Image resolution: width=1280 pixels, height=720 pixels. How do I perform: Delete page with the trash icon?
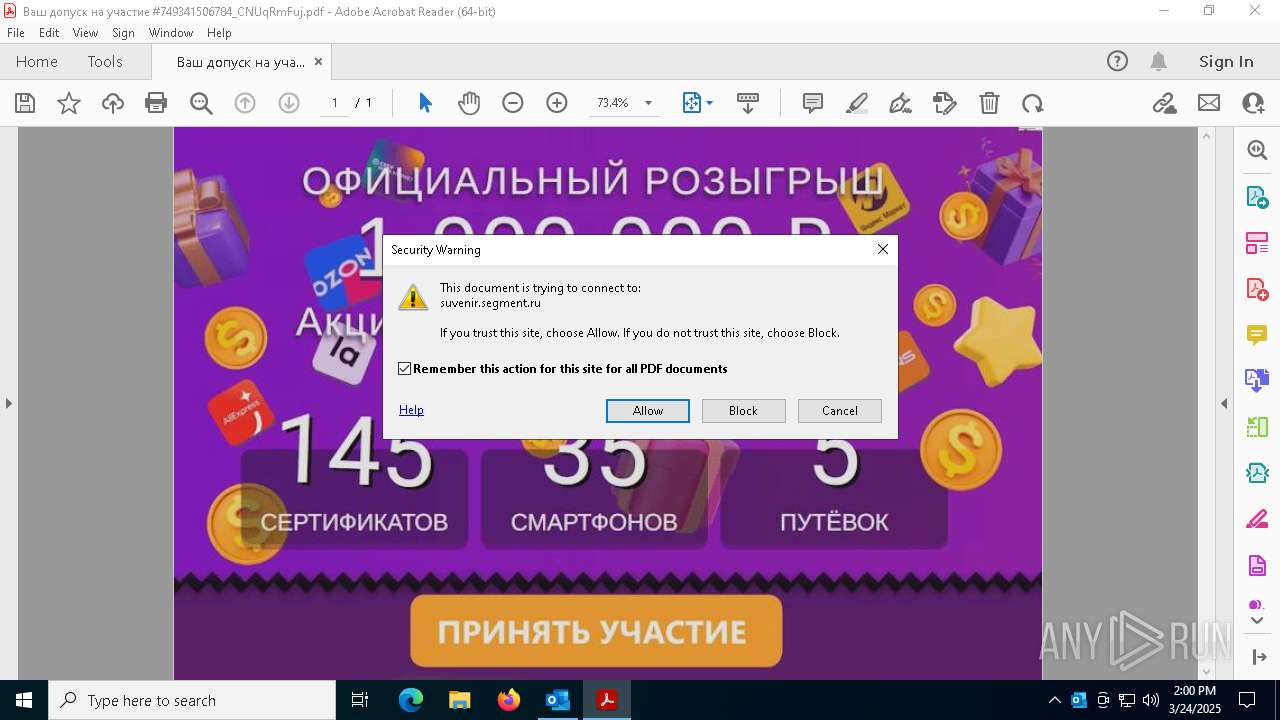coord(989,103)
